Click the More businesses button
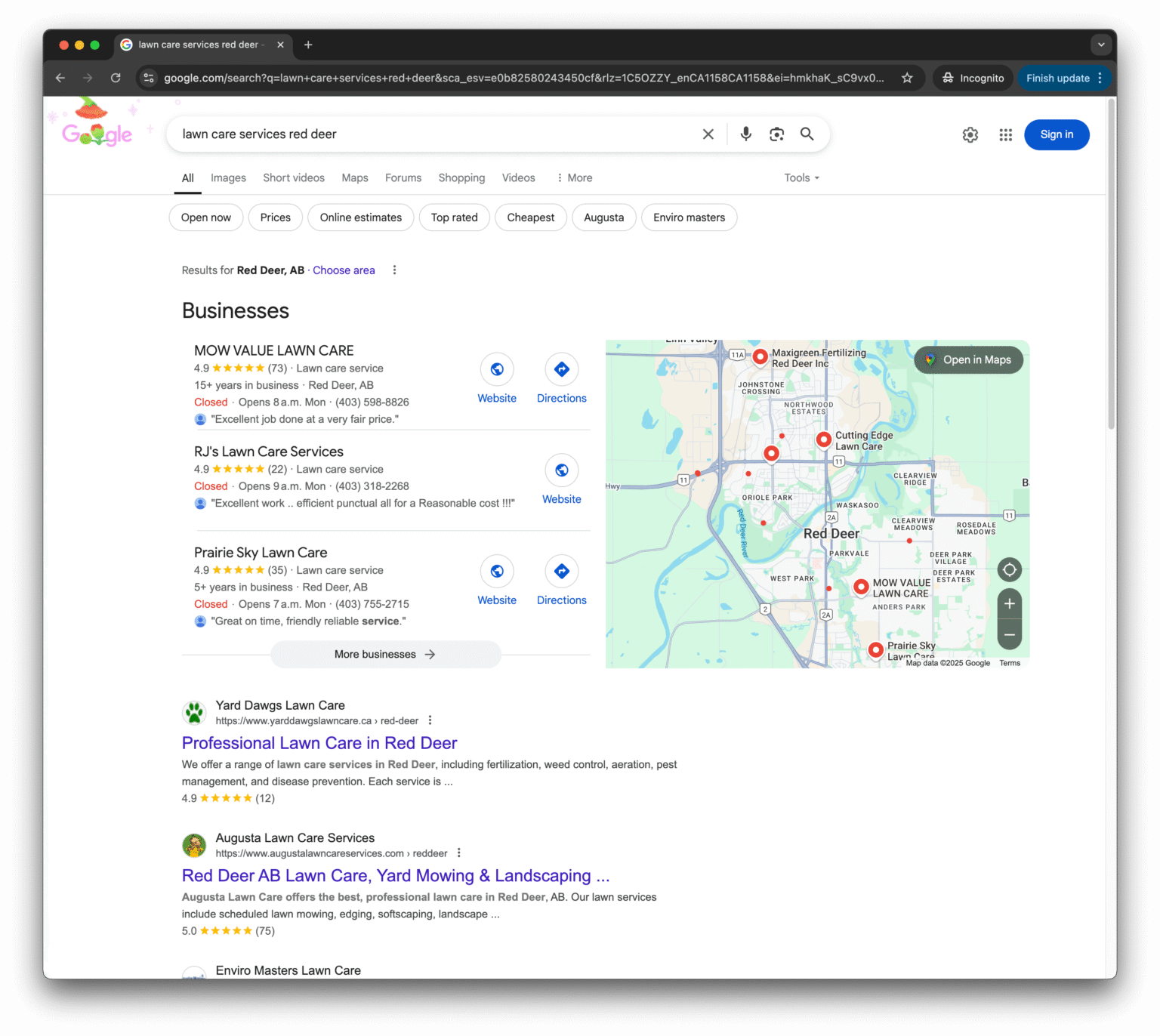Screen dimensions: 1160x1036 click(x=385, y=655)
